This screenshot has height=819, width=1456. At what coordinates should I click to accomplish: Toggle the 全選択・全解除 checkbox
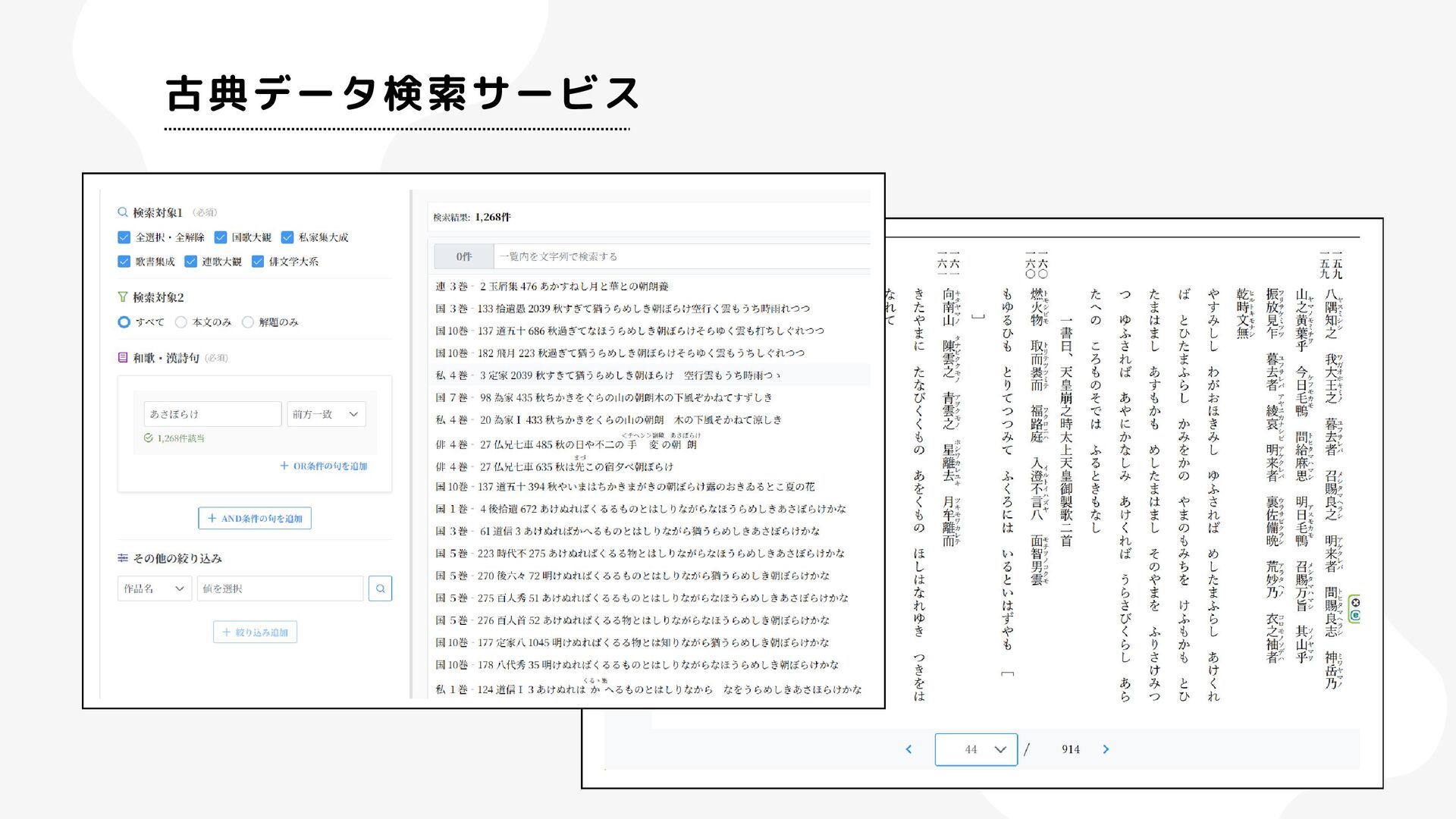[x=124, y=237]
